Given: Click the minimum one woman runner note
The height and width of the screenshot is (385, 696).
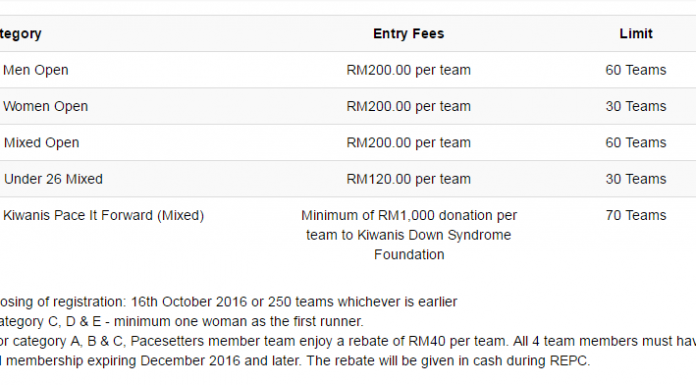Looking at the screenshot, I should tap(181, 321).
